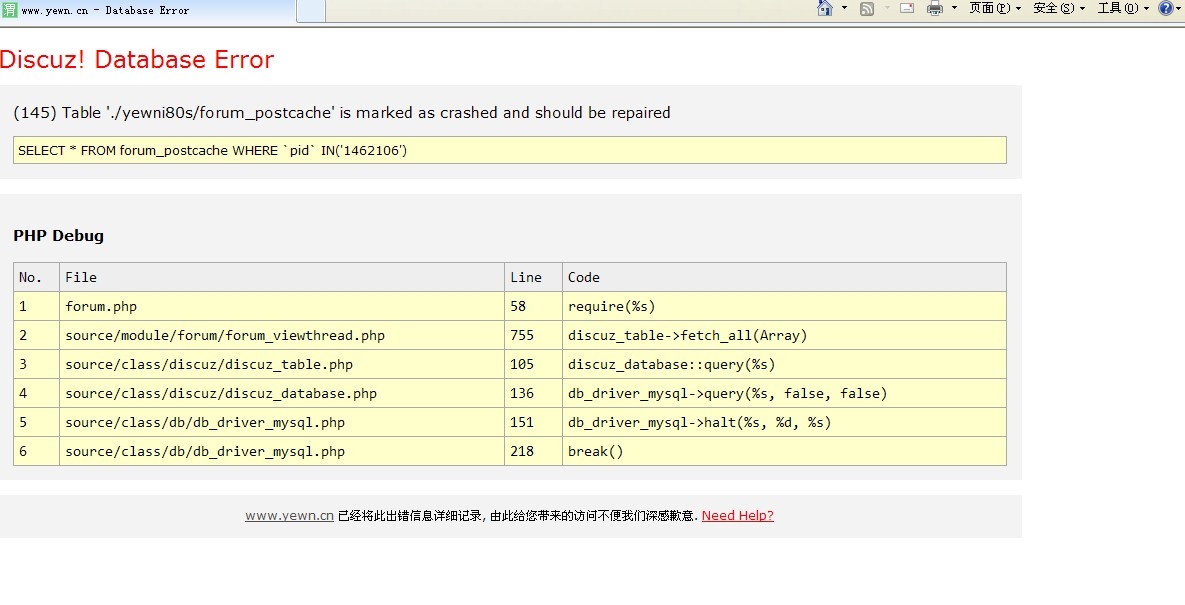Image resolution: width=1185 pixels, height=605 pixels.
Task: Click the db_driver_mysql->halt code cell
Action: pos(699,423)
